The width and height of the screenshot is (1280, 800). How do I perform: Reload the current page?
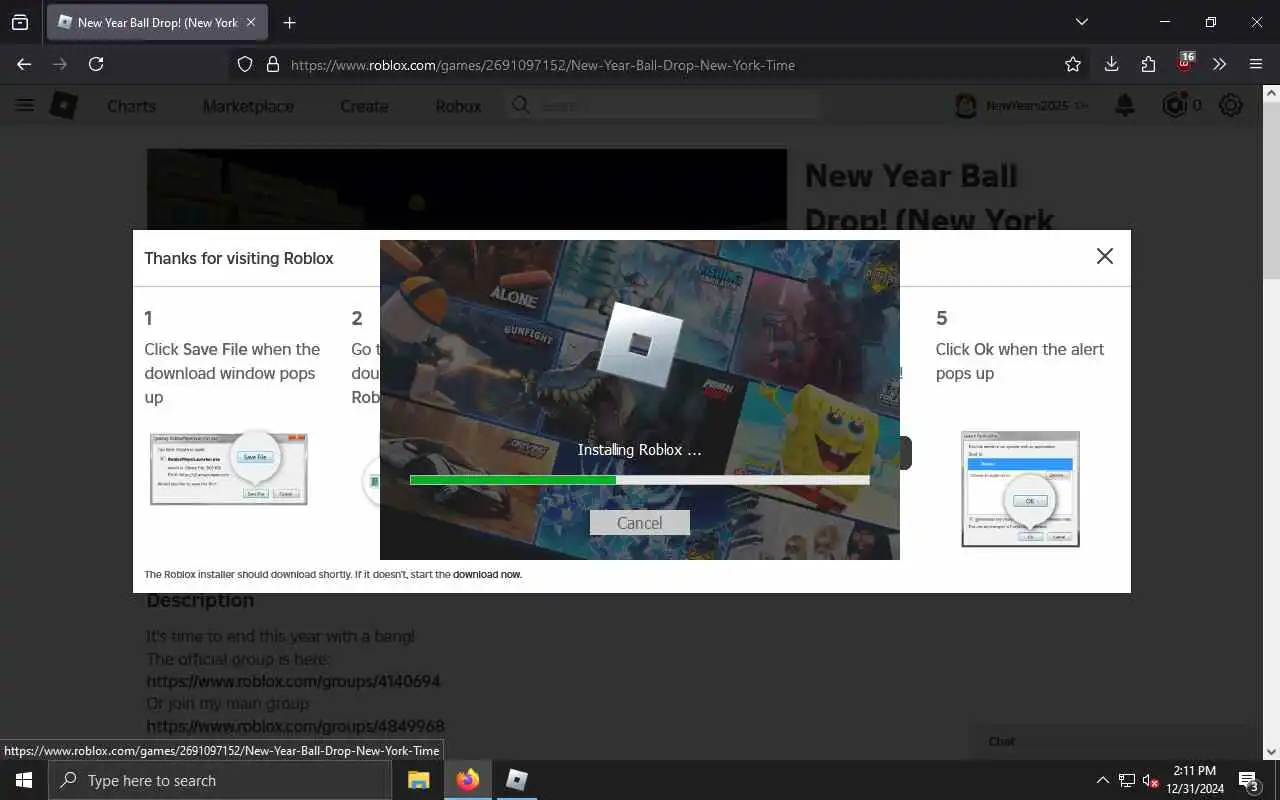coord(96,64)
